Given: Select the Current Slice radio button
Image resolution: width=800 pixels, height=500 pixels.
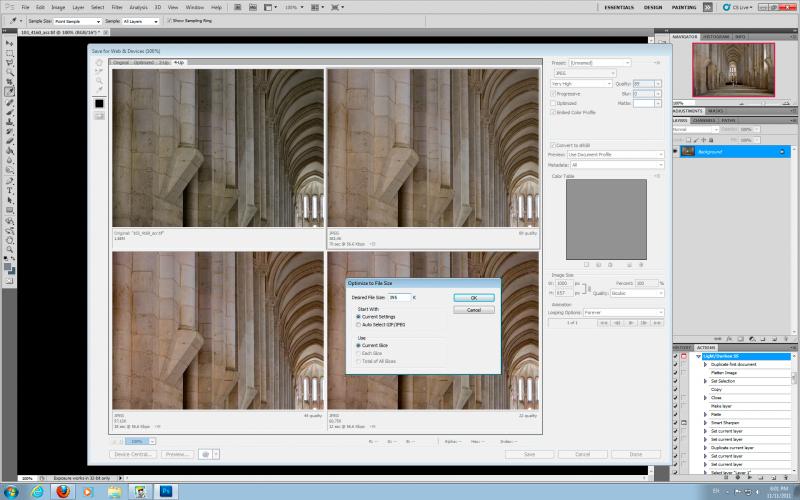Looking at the screenshot, I should coord(358,345).
